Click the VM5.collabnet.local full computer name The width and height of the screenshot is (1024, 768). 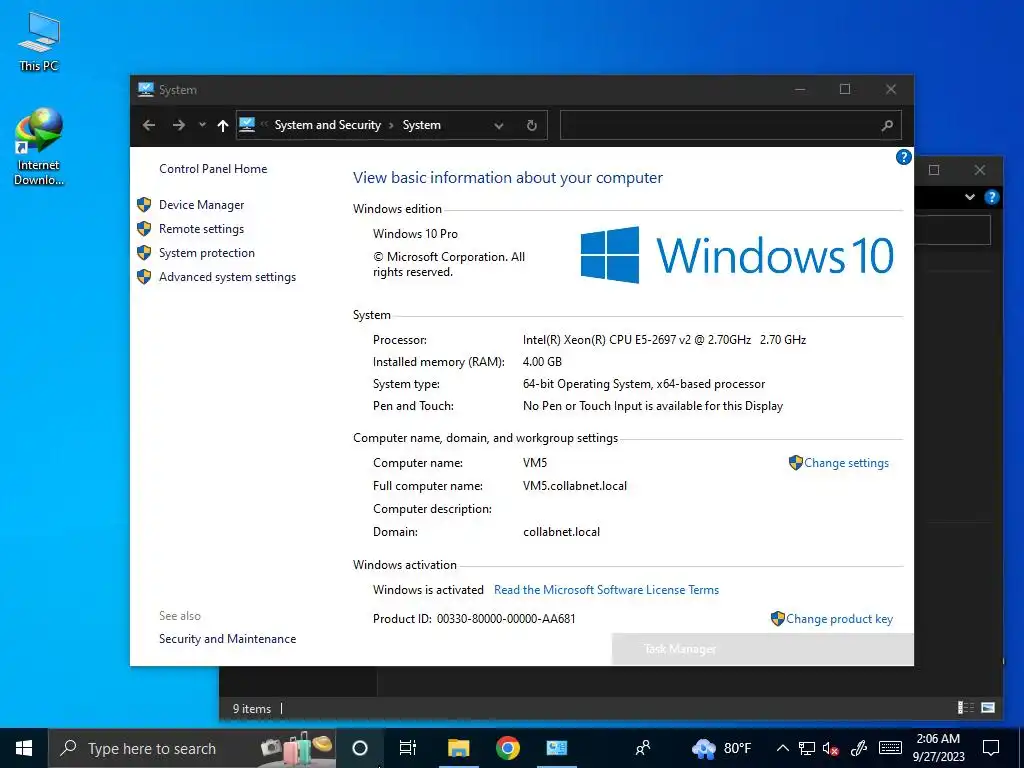(575, 486)
